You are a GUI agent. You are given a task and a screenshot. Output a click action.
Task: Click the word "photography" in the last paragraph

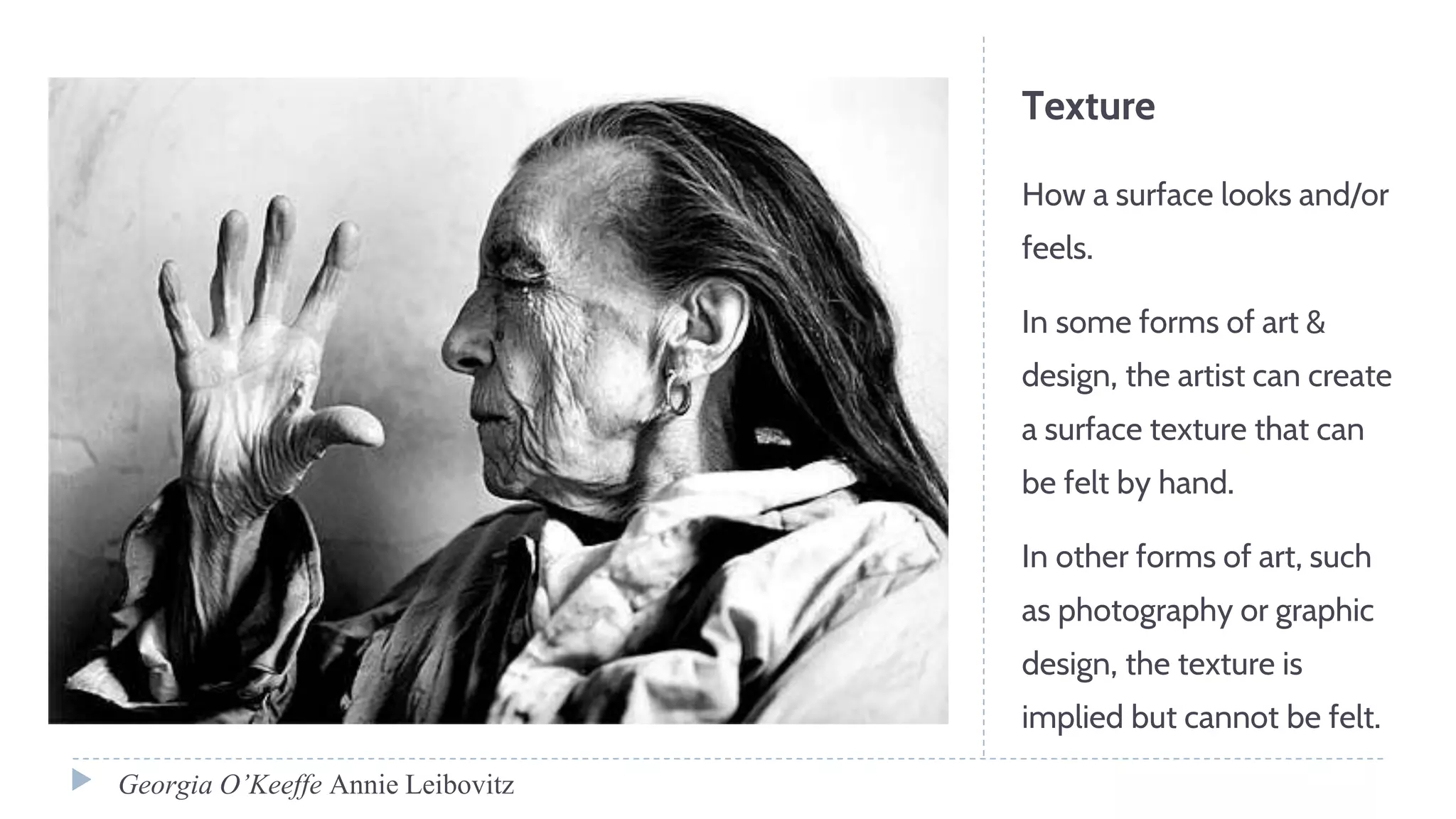coord(1145,611)
